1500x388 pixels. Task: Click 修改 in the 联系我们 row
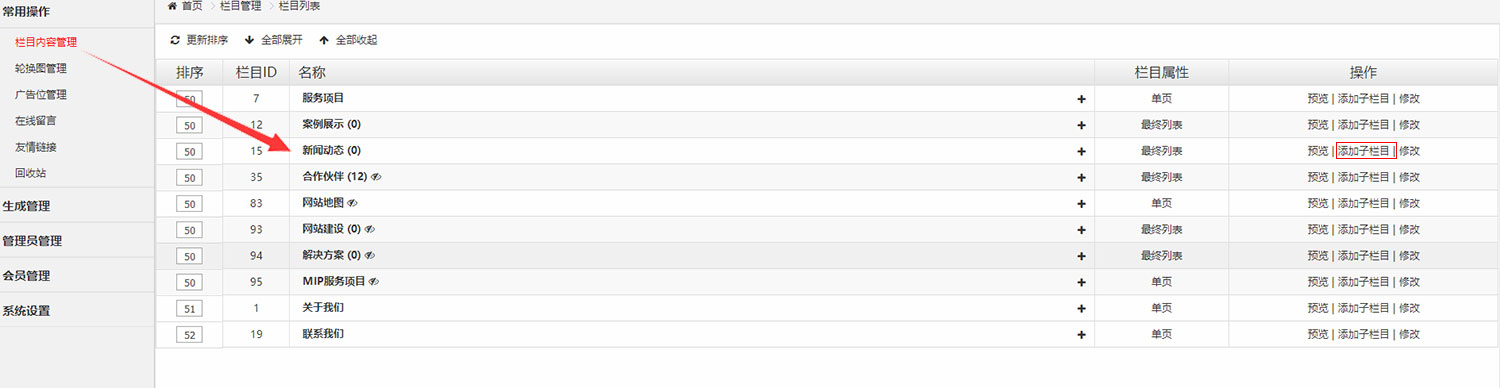[1409, 333]
